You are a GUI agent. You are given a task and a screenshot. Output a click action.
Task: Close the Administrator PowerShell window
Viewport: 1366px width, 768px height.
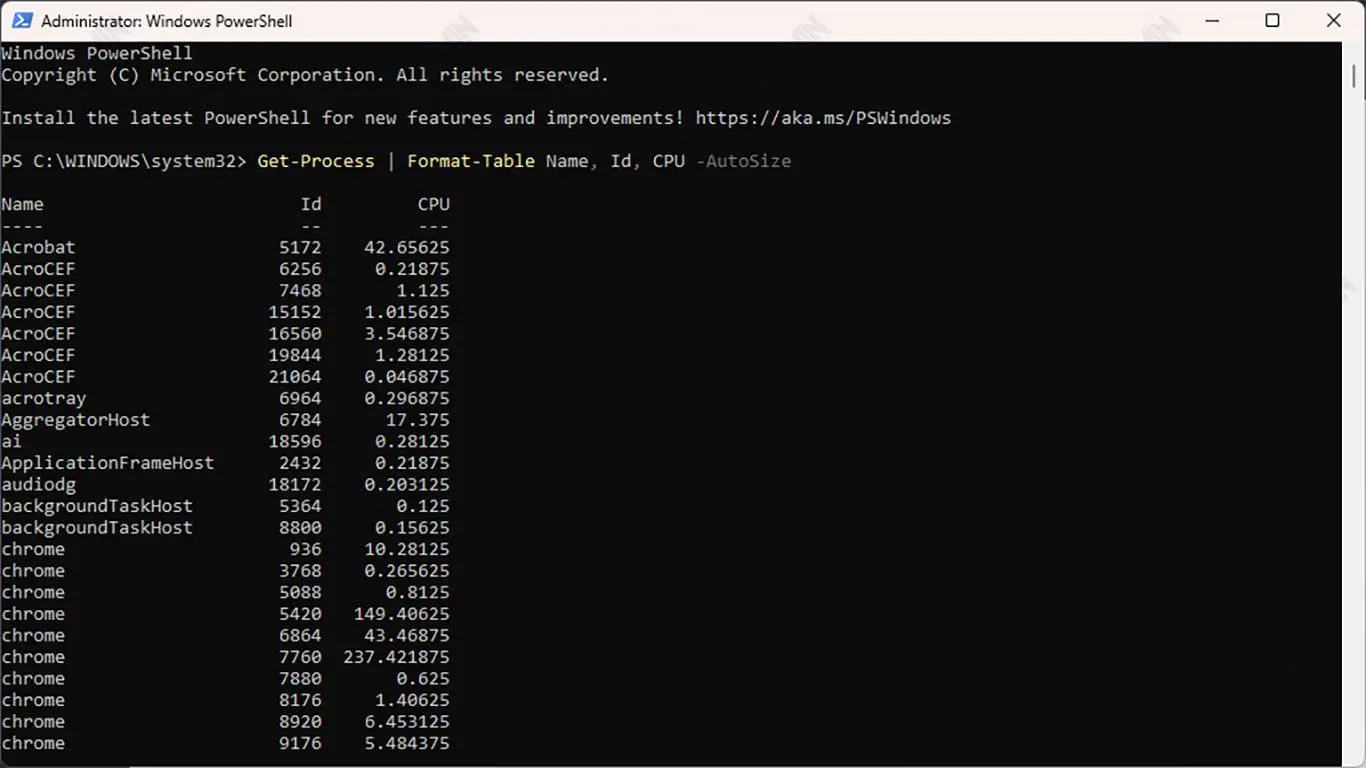point(1333,21)
